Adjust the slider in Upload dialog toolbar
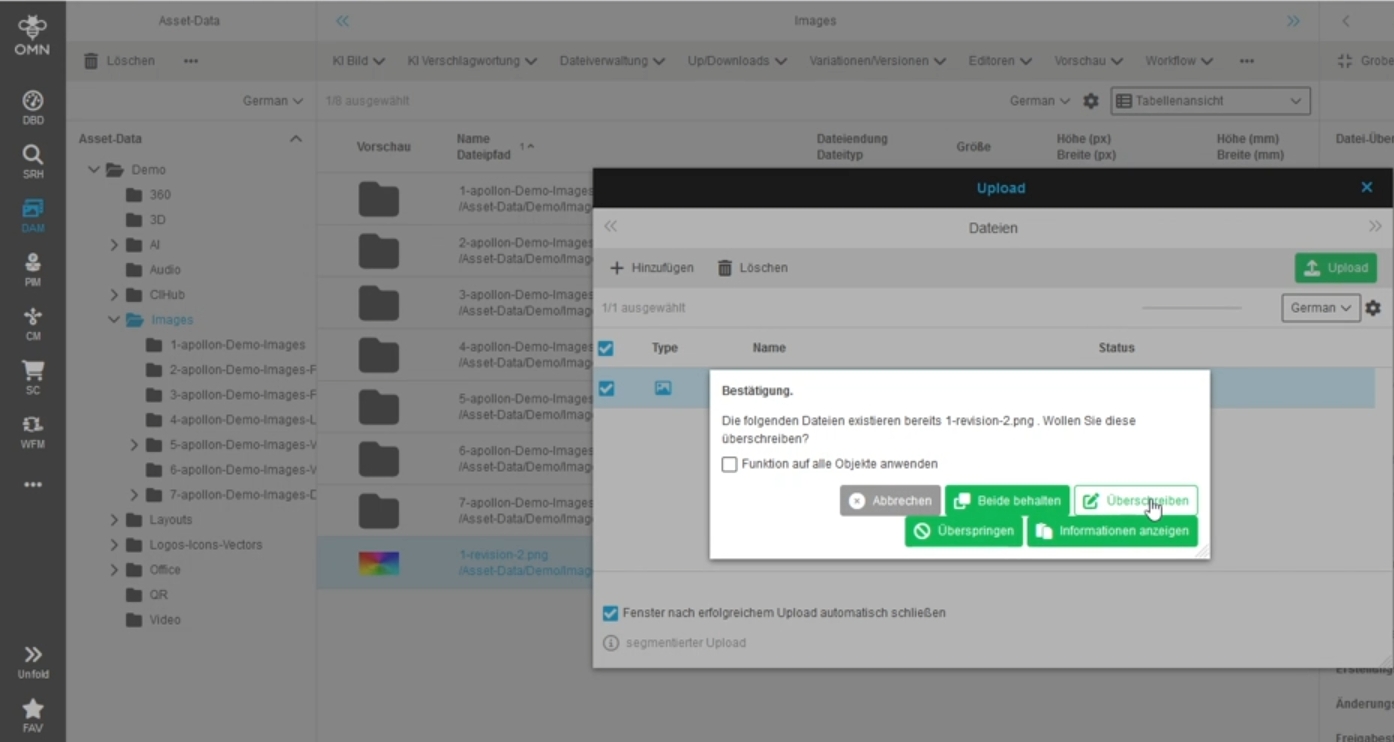The height and width of the screenshot is (742, 1394). (1191, 308)
